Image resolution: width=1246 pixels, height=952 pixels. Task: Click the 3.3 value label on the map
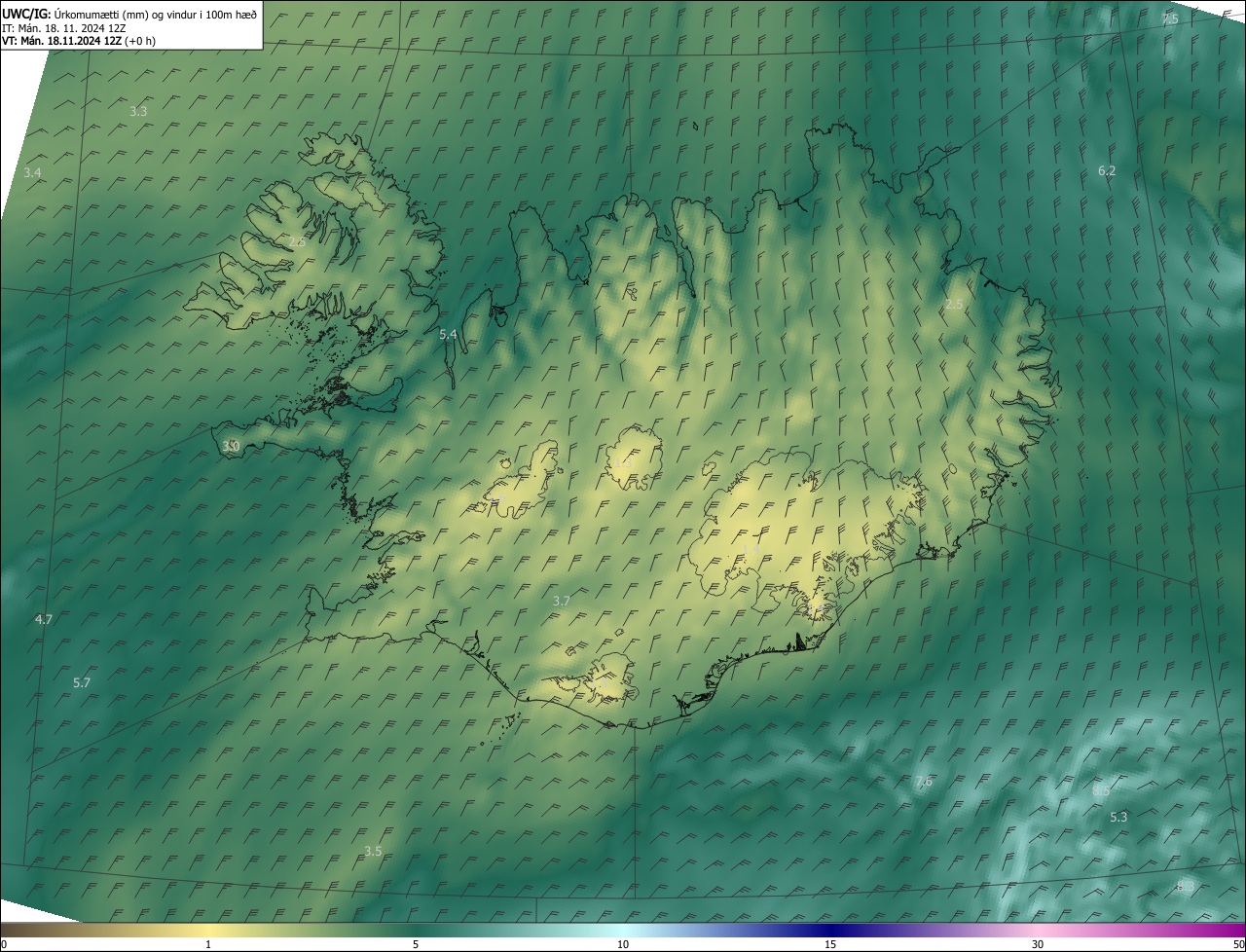tap(138, 111)
